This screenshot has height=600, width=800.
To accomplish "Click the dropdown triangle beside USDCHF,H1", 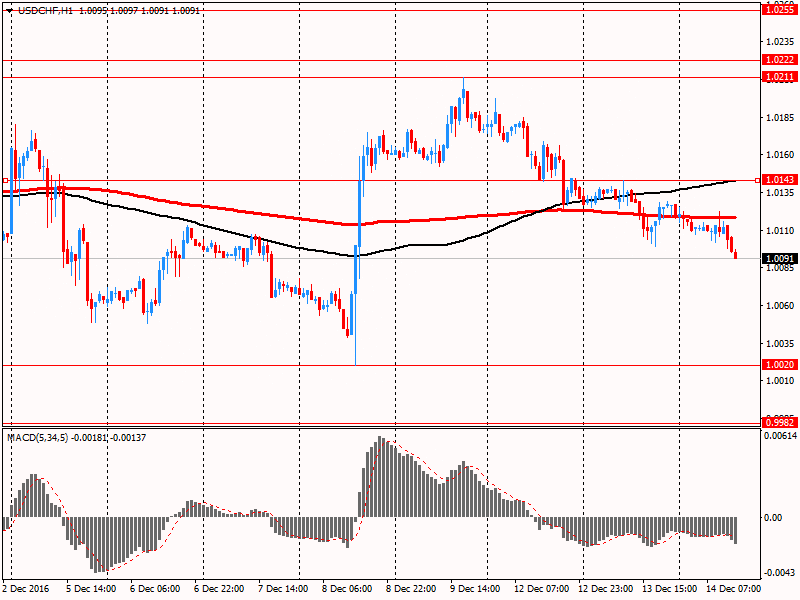I will [x=9, y=9].
